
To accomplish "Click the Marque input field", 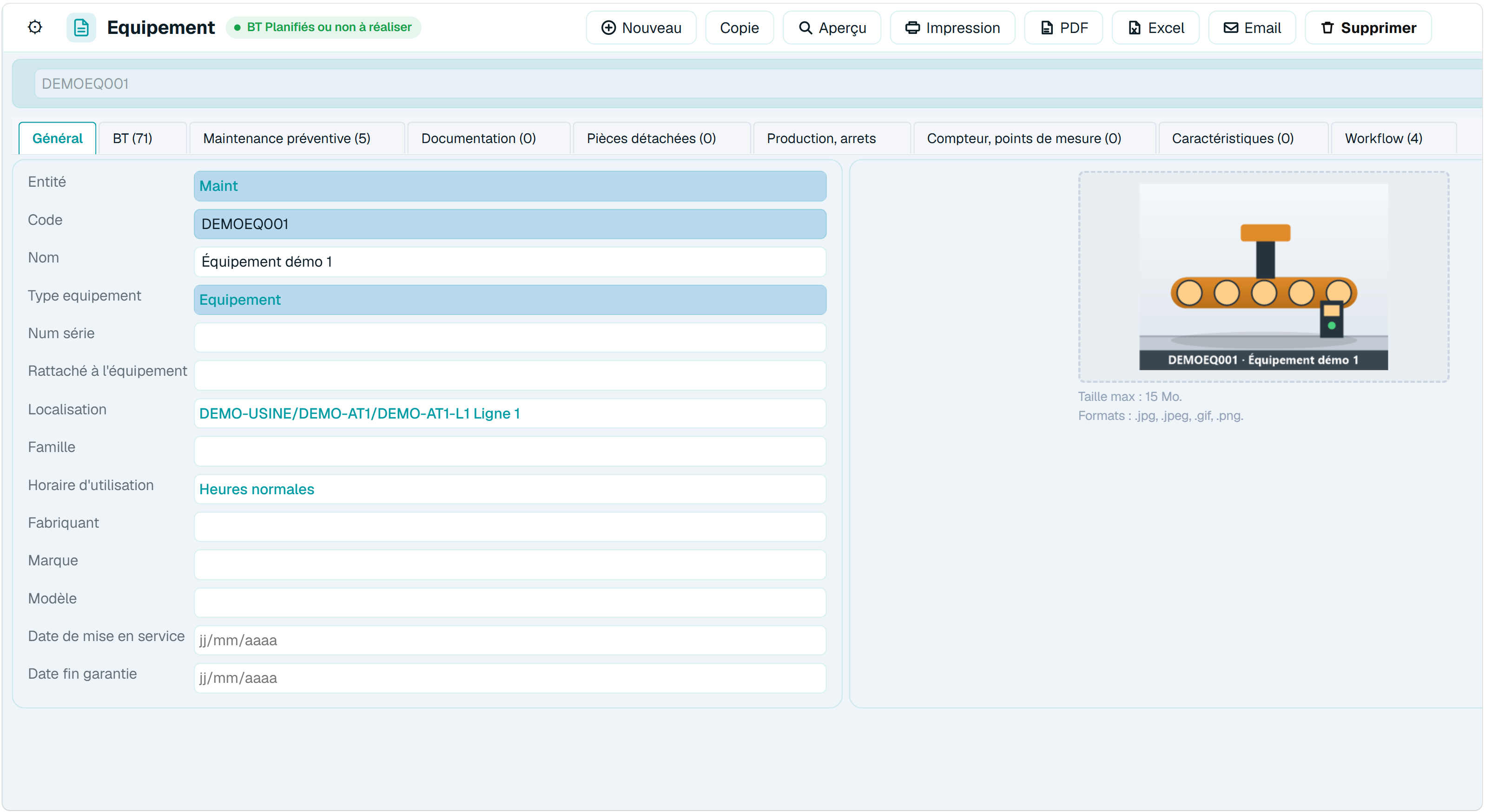I will click(509, 565).
